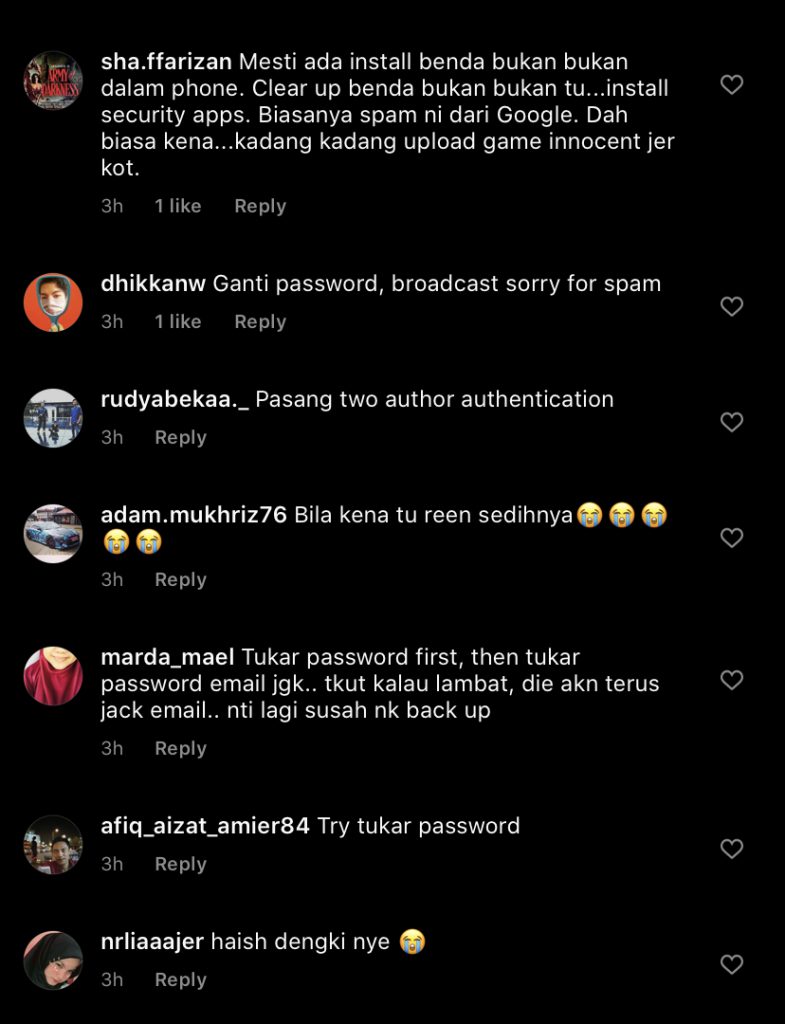Open sha.ffarizan's Army of Darkness avatar
The image size is (785, 1024).
coord(53,80)
